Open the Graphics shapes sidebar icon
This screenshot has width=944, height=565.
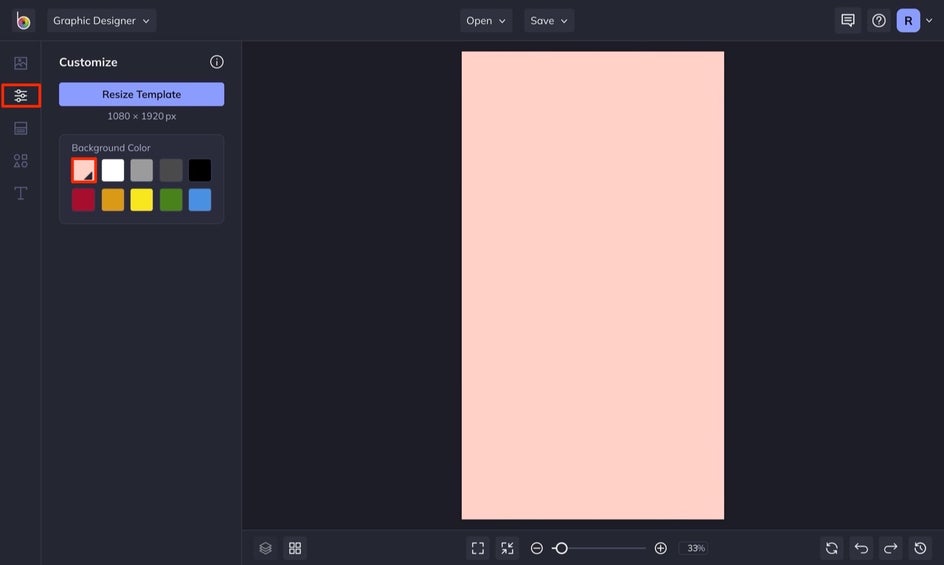pyautogui.click(x=20, y=161)
